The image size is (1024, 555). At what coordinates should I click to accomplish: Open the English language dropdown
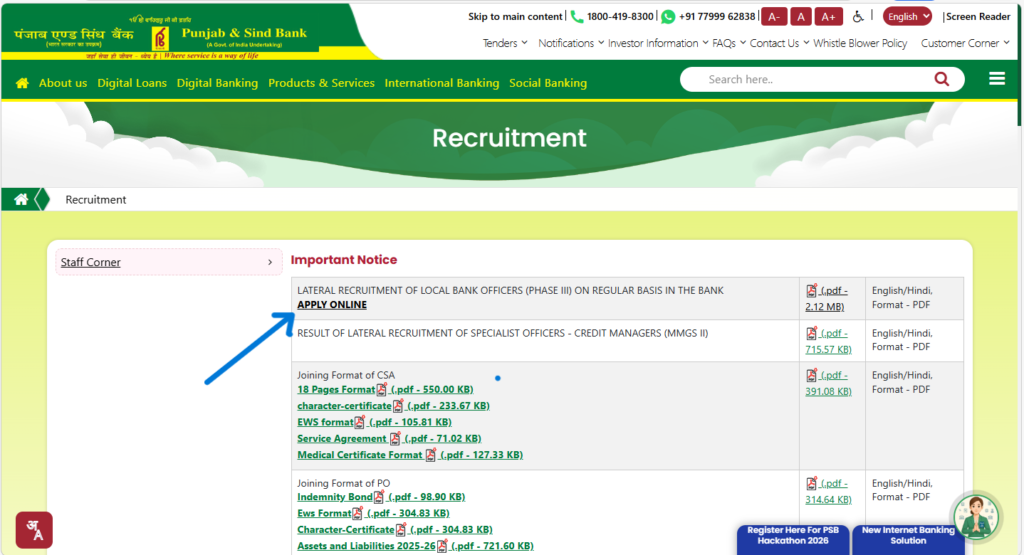point(907,16)
